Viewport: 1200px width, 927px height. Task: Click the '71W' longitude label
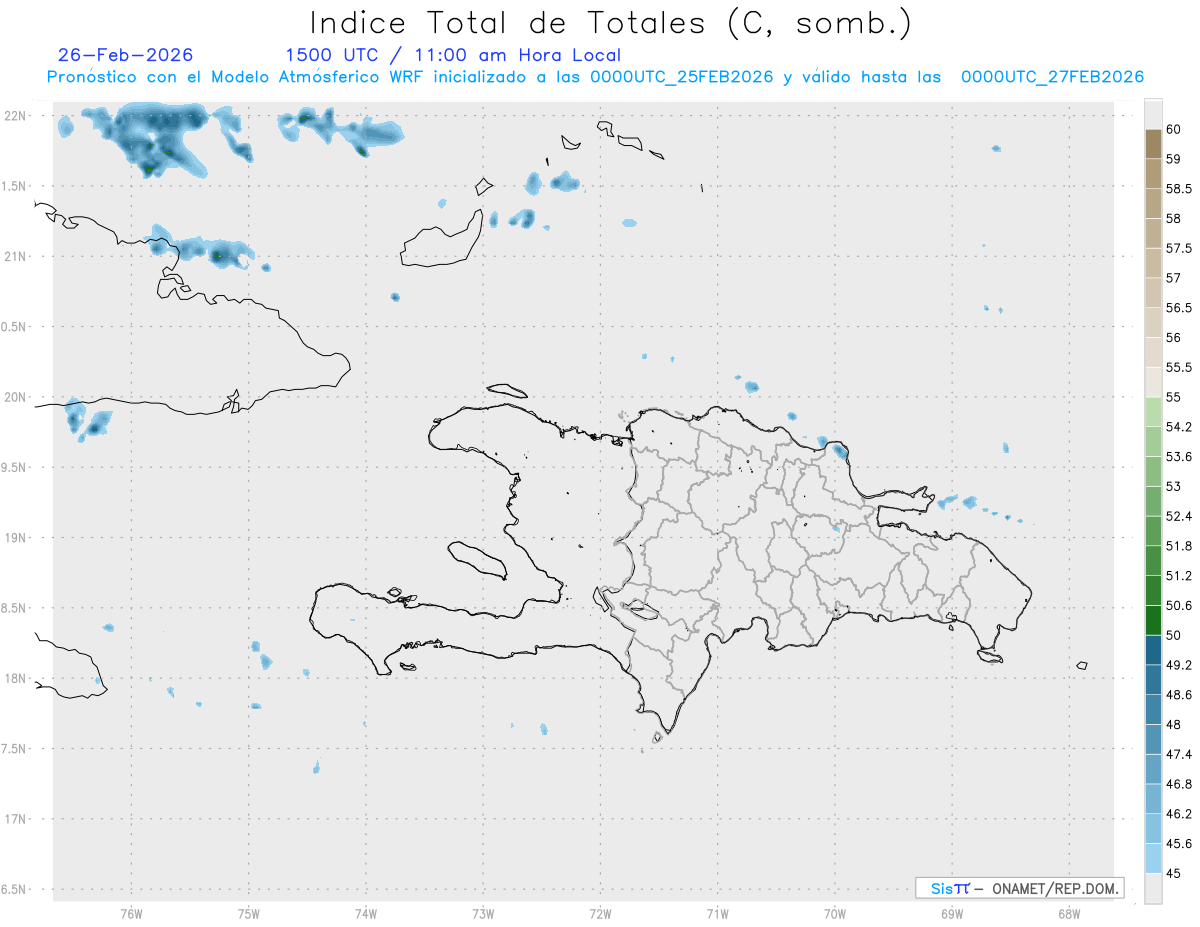pyautogui.click(x=717, y=914)
